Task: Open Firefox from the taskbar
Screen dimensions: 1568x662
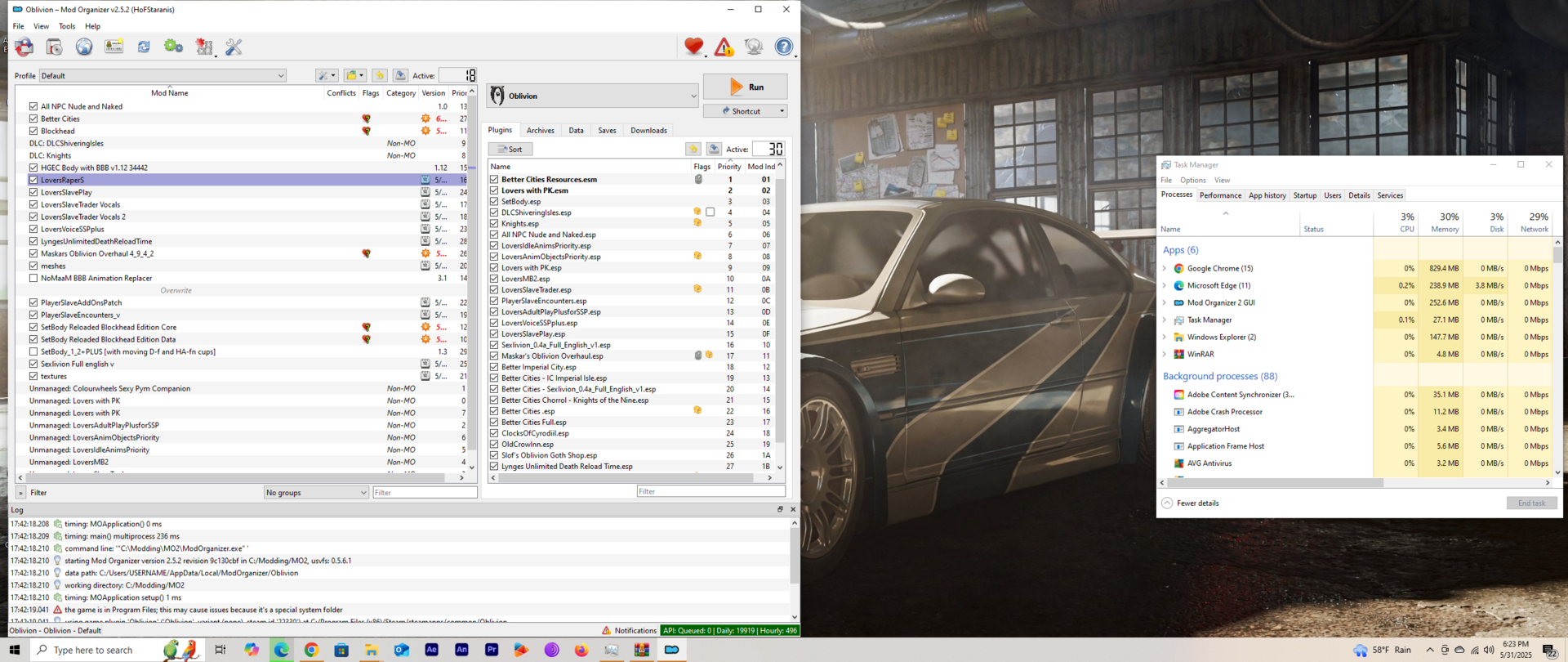Action: coord(581,650)
